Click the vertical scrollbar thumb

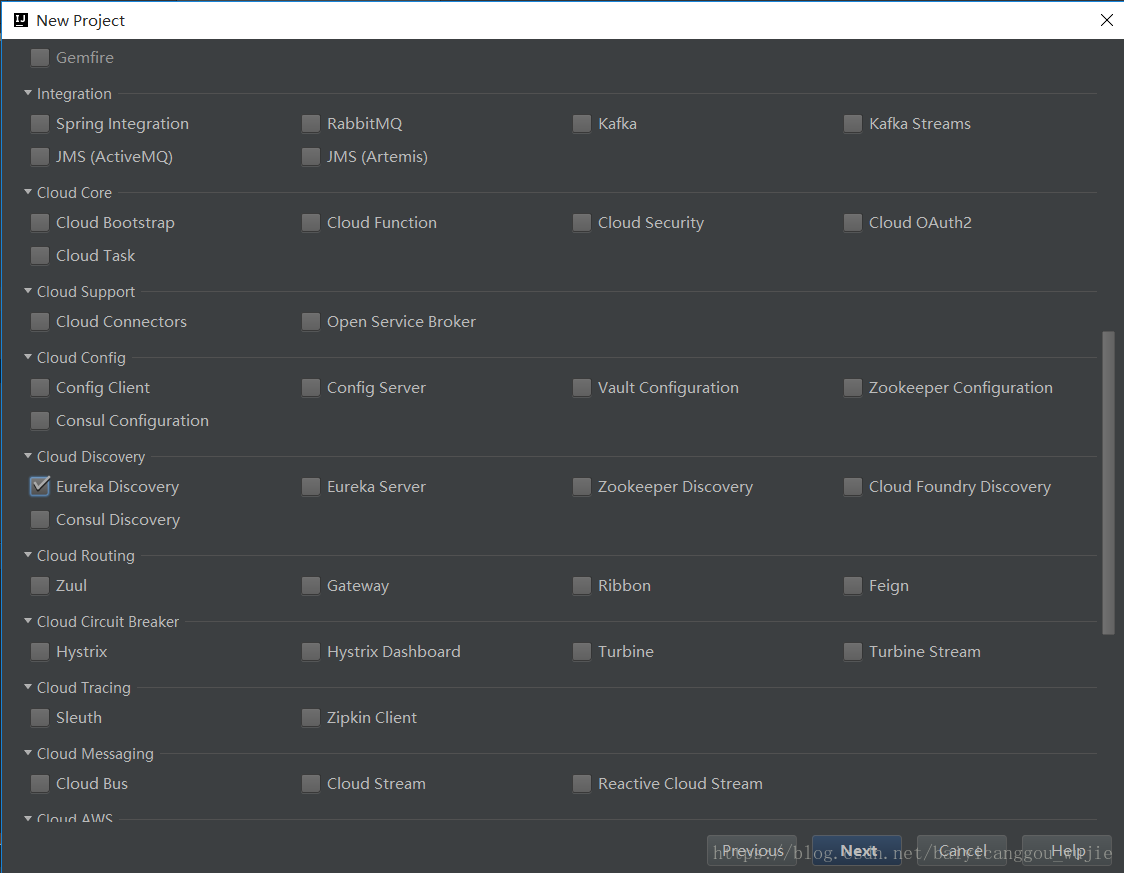[1108, 482]
